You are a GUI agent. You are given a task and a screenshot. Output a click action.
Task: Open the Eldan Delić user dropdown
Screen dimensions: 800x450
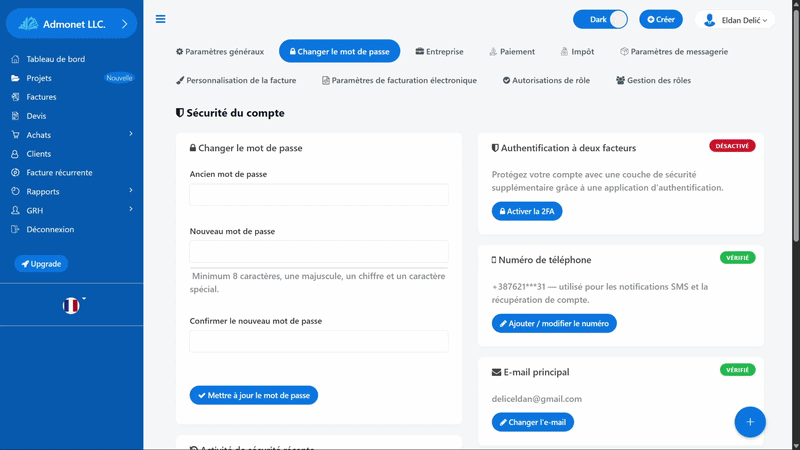pyautogui.click(x=735, y=20)
